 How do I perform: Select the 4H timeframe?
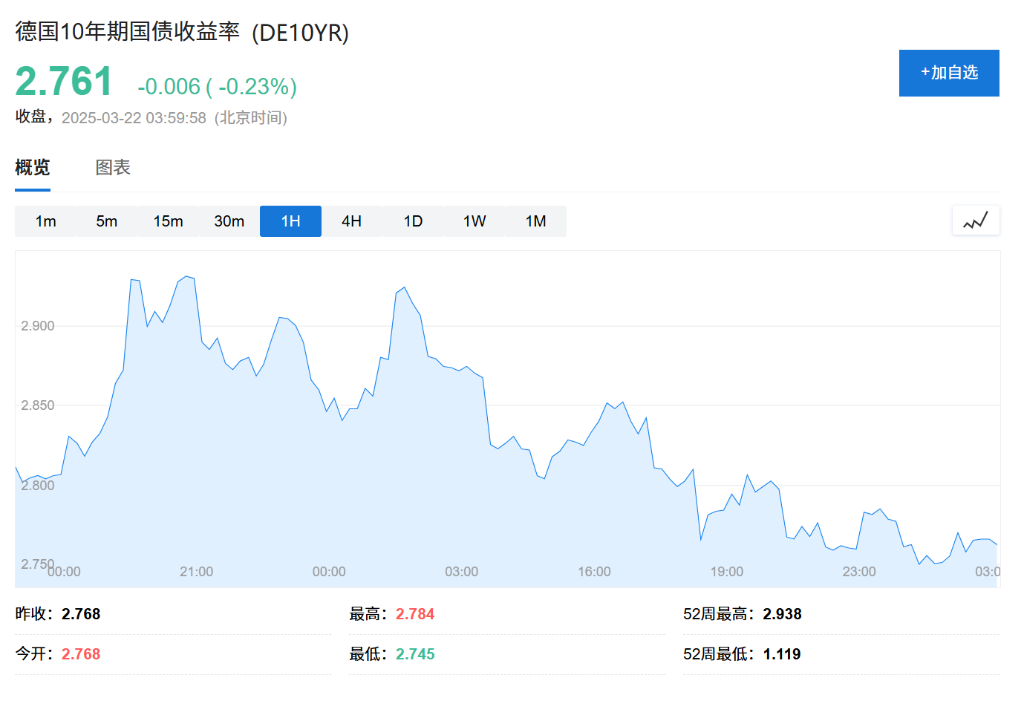[350, 221]
